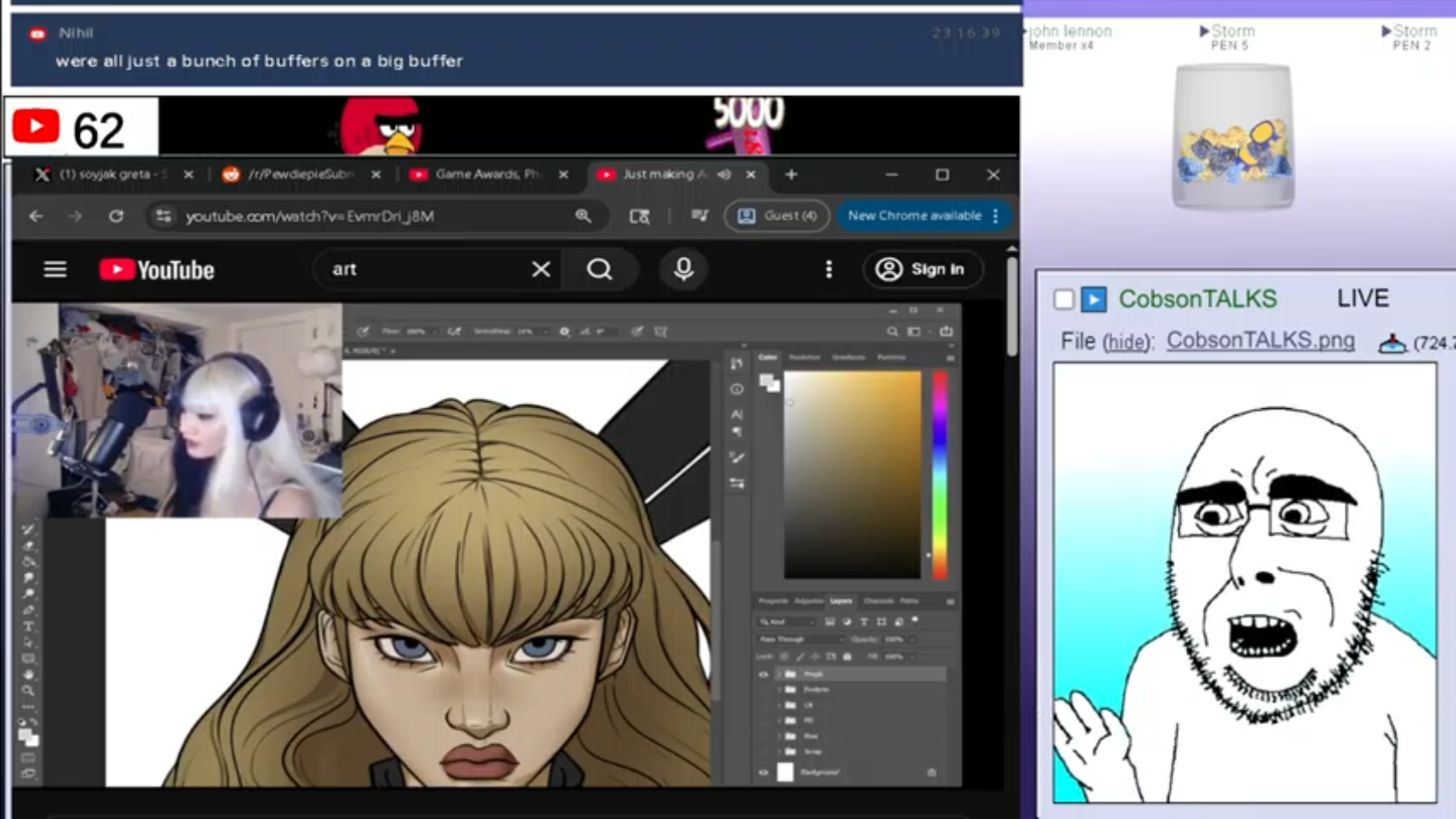The image size is (1456, 819).
Task: Click the media controls icon in Chrome toolbar
Action: point(699,216)
